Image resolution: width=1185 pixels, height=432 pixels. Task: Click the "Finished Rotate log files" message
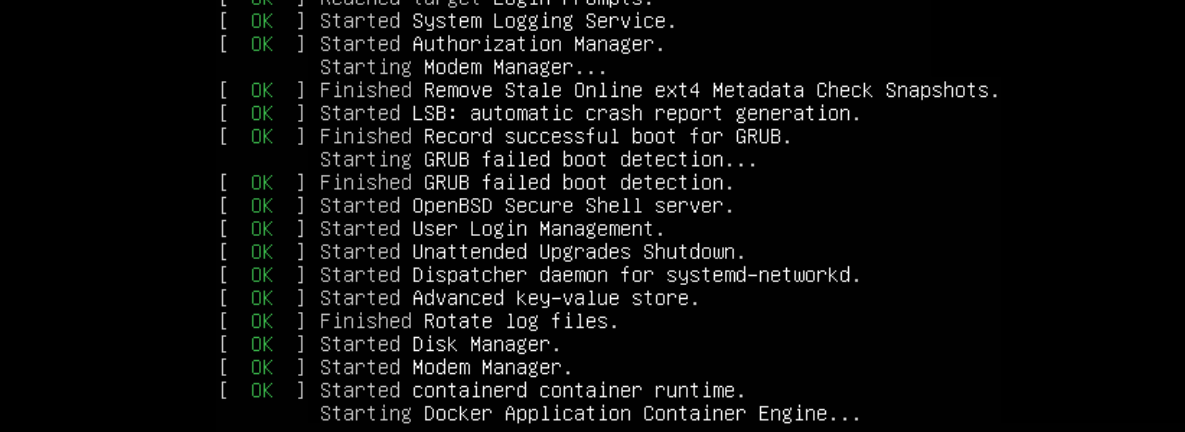tap(469, 320)
